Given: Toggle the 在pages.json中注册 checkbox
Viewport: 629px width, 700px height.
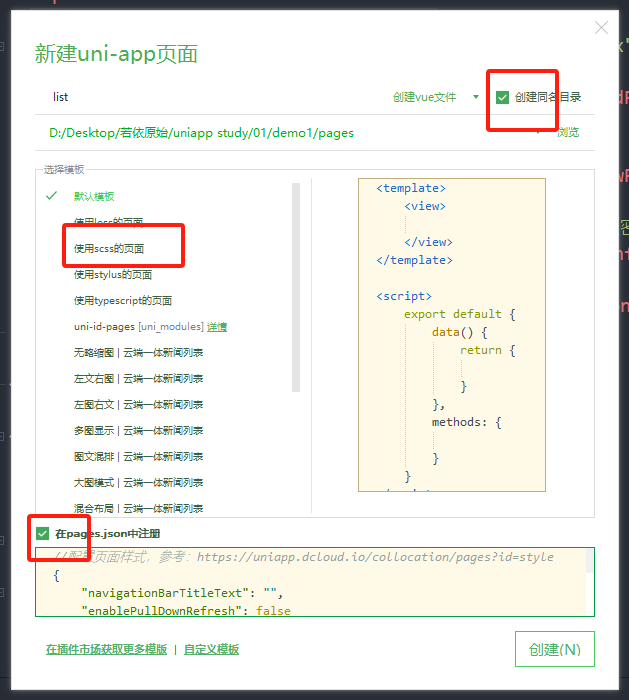Looking at the screenshot, I should [x=42, y=533].
